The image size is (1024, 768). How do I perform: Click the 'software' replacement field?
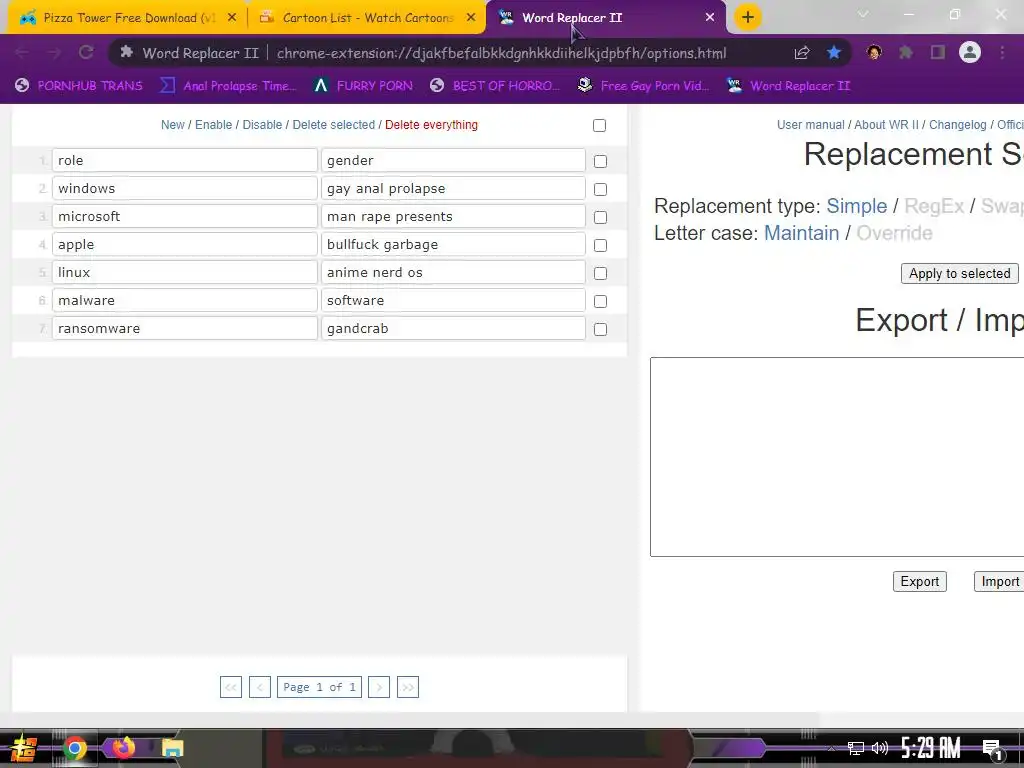[x=453, y=300]
